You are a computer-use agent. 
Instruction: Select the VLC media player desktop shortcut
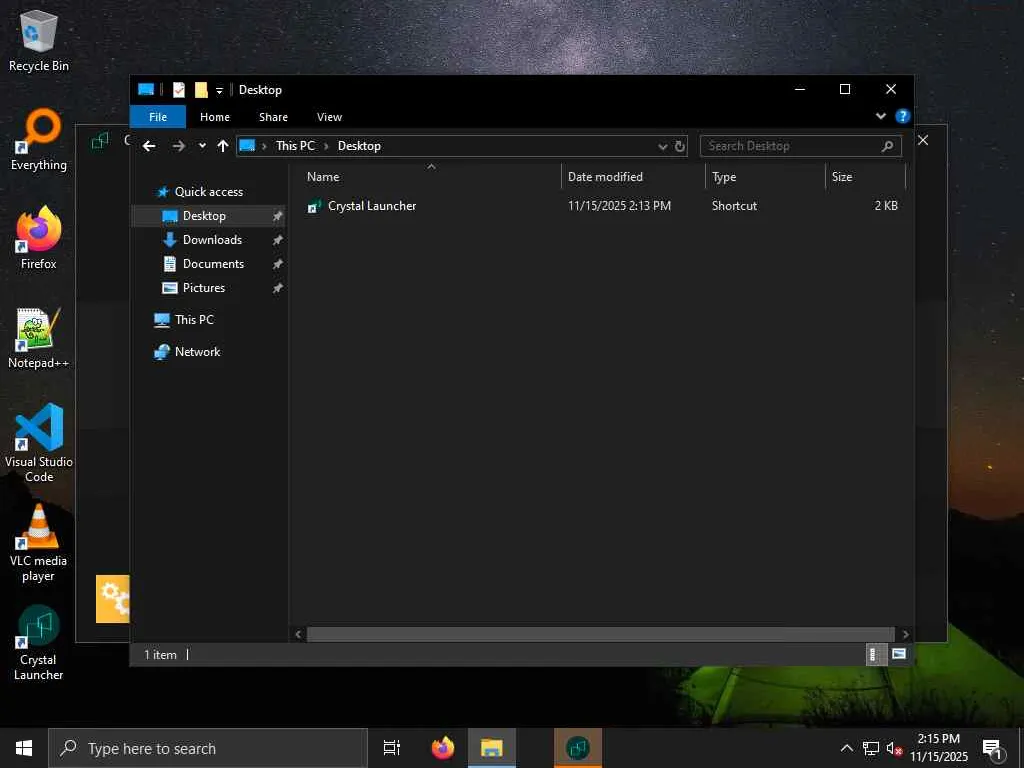tap(39, 543)
